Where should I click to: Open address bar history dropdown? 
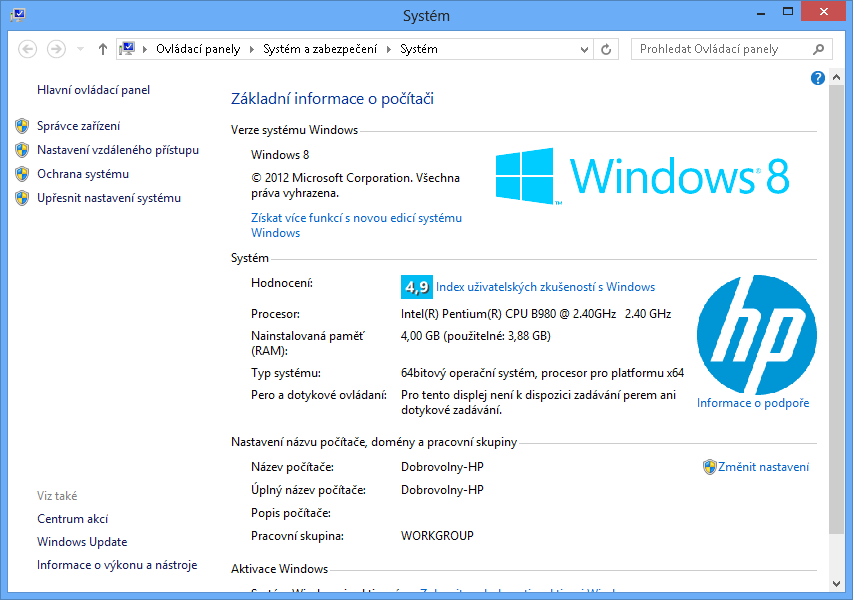584,50
